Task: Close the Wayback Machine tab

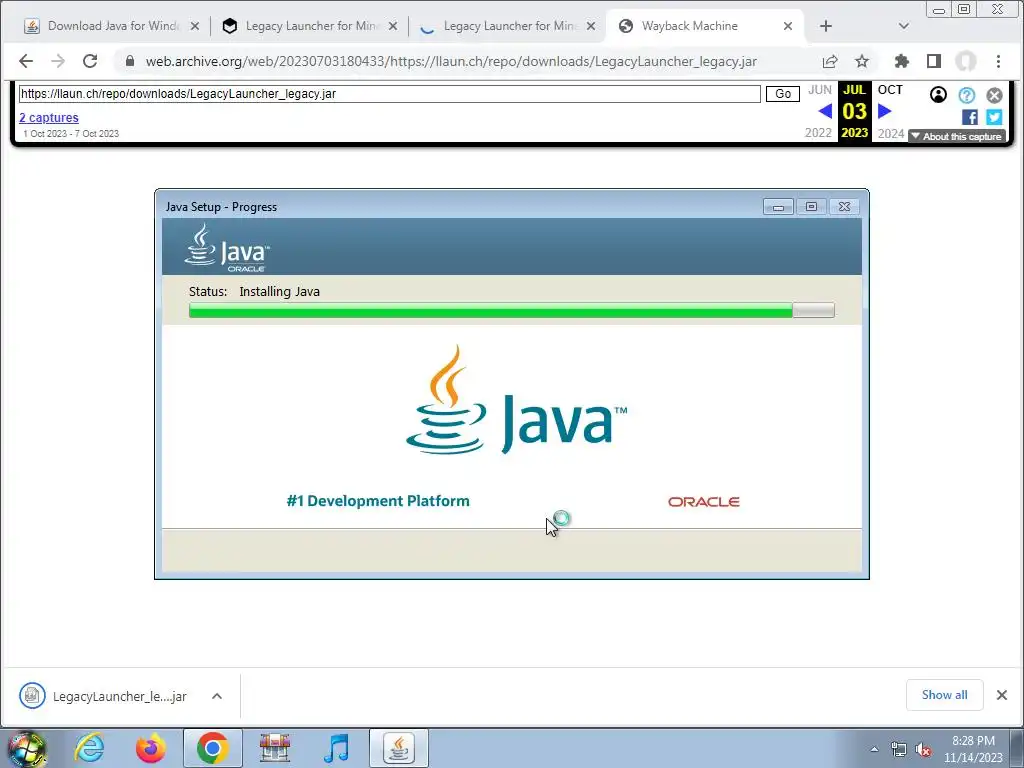Action: tap(788, 26)
